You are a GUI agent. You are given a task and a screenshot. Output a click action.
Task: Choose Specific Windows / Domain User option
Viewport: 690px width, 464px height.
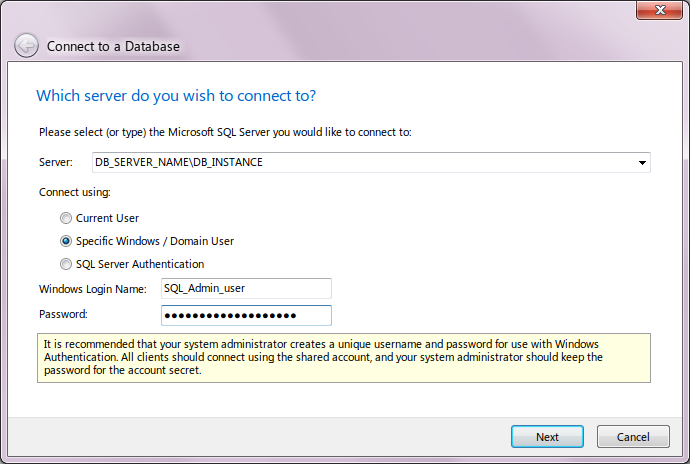pyautogui.click(x=66, y=241)
